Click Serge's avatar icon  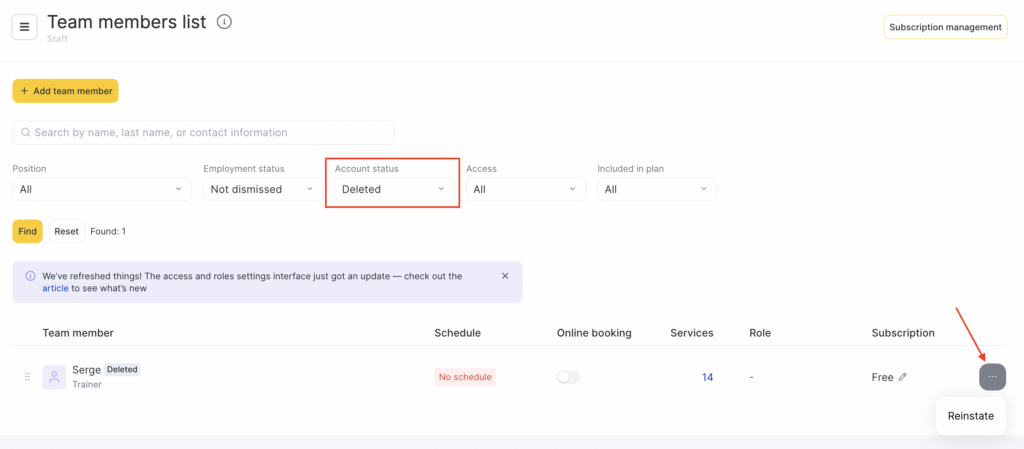point(54,377)
